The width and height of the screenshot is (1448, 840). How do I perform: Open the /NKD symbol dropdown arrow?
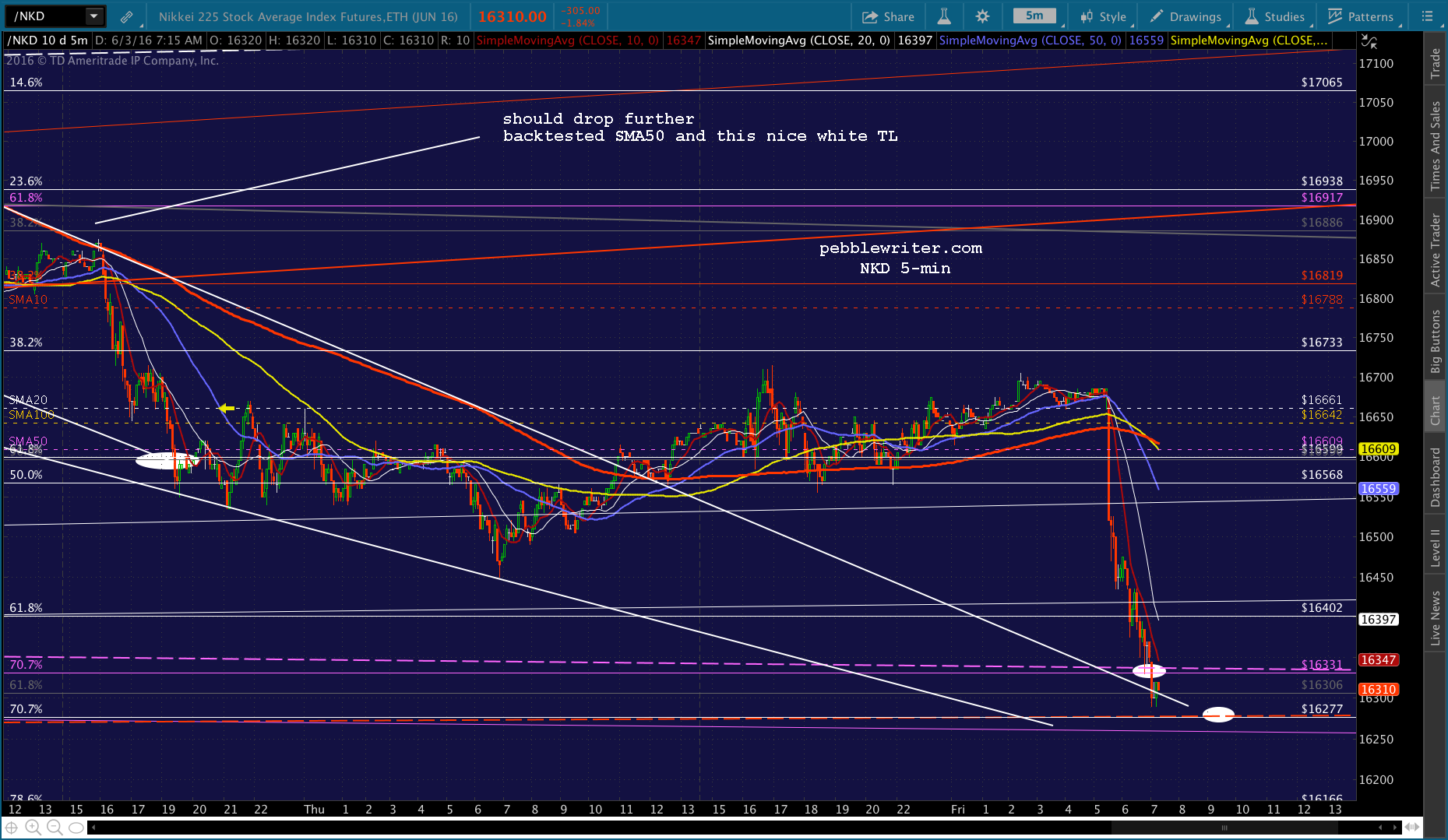[x=93, y=16]
